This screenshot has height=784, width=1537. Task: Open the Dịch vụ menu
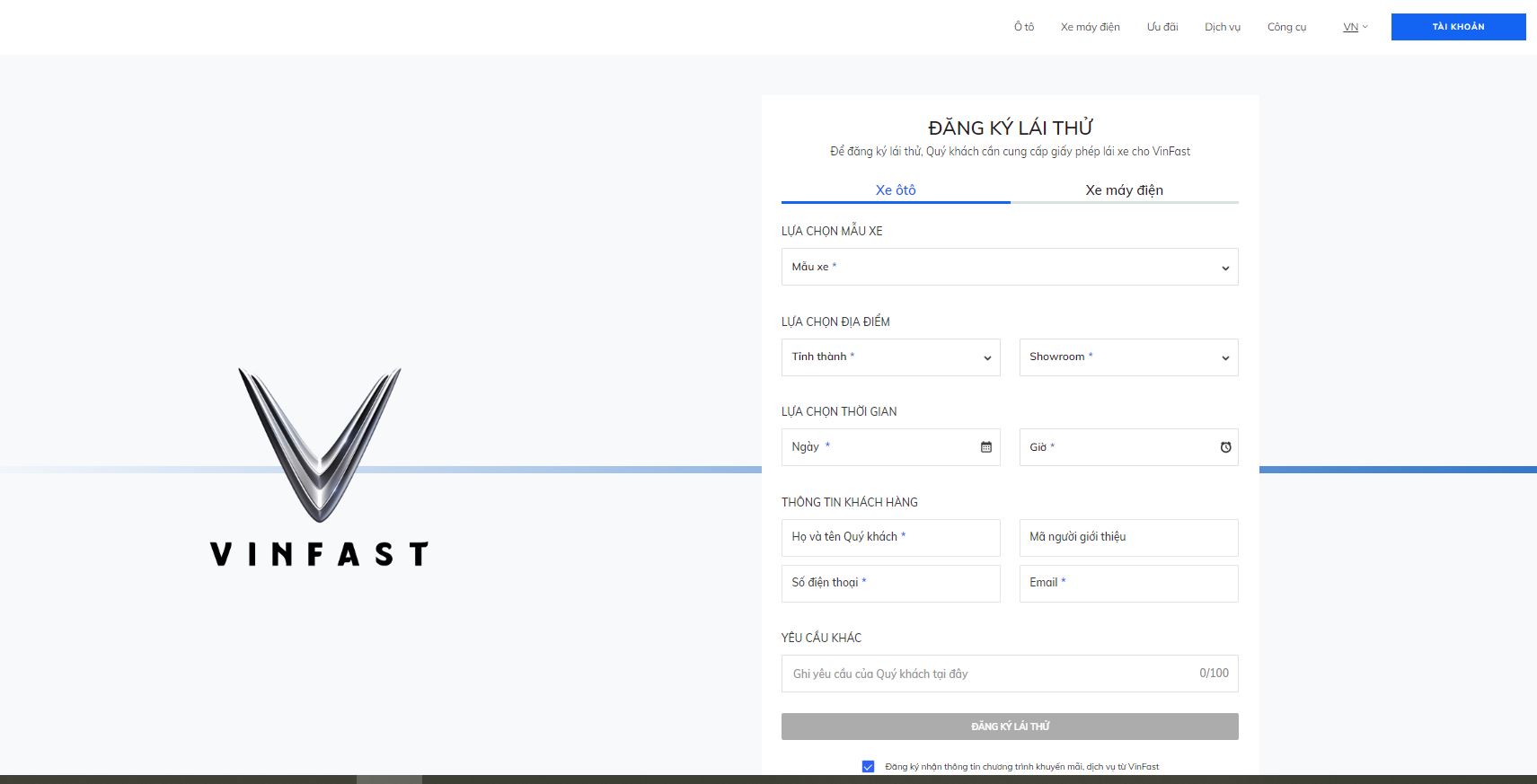point(1223,27)
